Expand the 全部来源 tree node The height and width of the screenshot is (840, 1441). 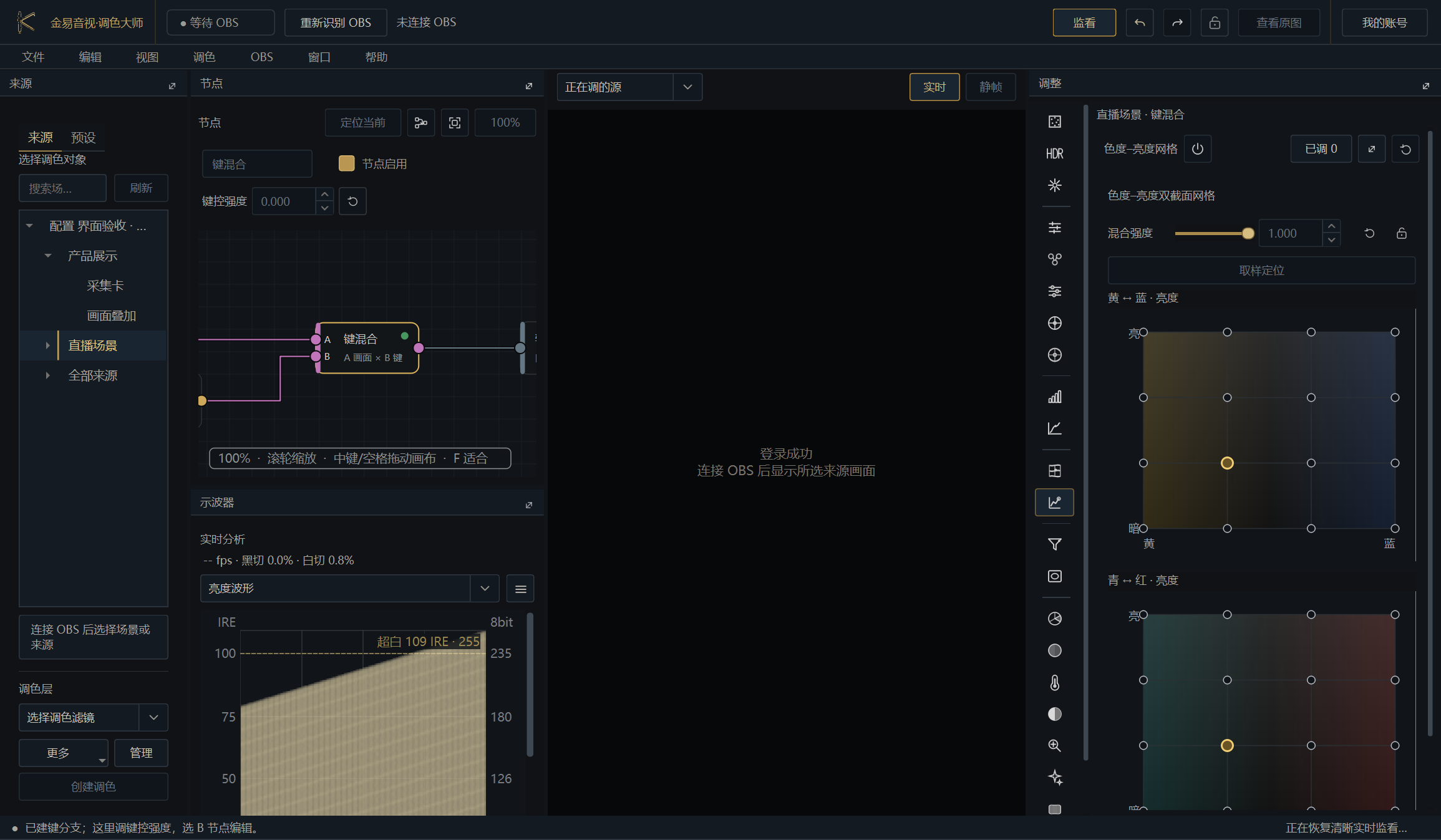[x=48, y=375]
